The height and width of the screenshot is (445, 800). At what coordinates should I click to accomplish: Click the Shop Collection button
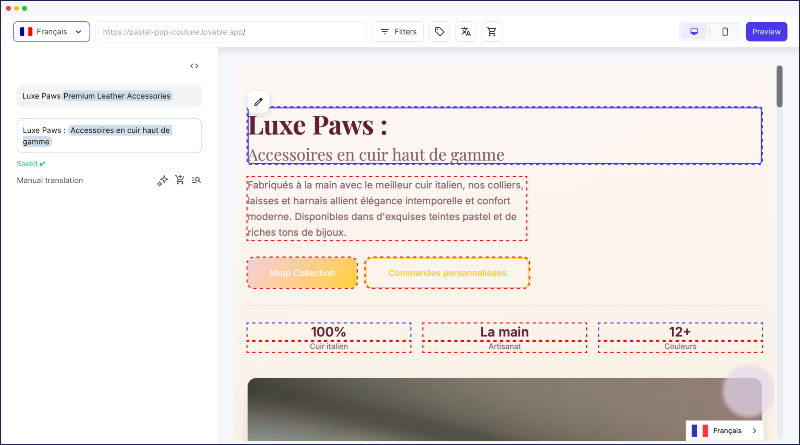point(302,273)
